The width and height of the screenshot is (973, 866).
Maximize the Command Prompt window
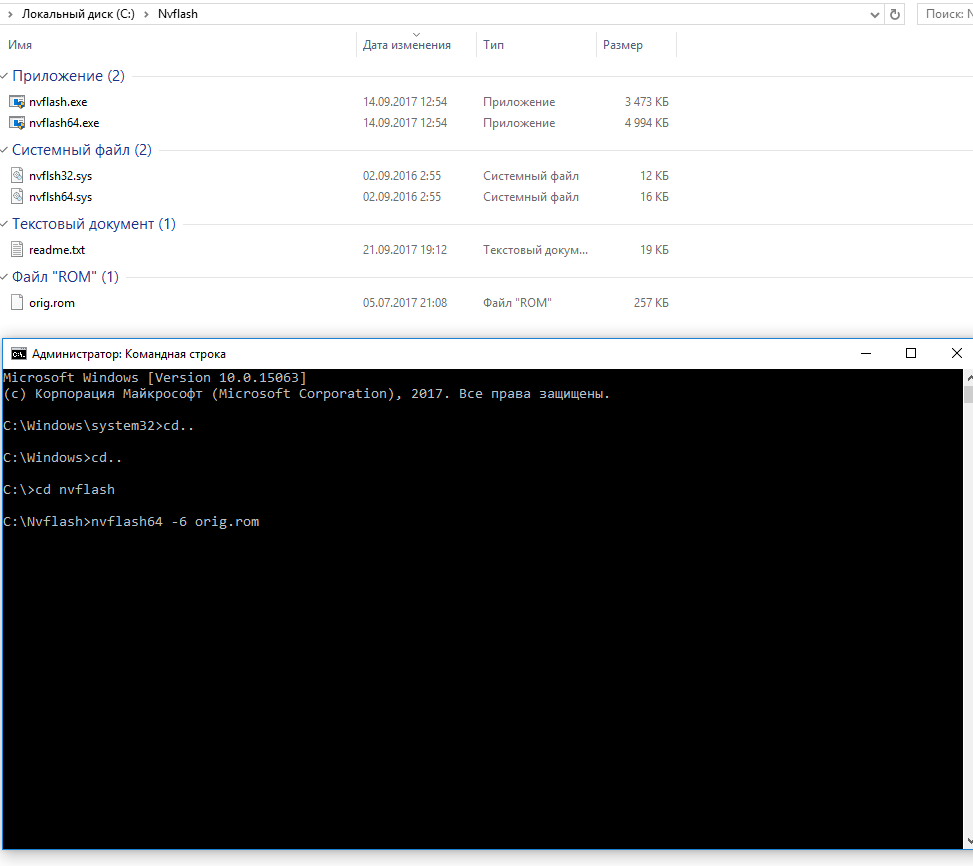[x=911, y=354]
